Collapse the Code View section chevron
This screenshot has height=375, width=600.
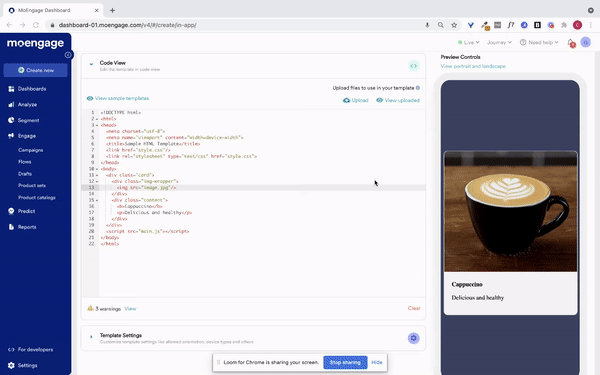(91, 64)
